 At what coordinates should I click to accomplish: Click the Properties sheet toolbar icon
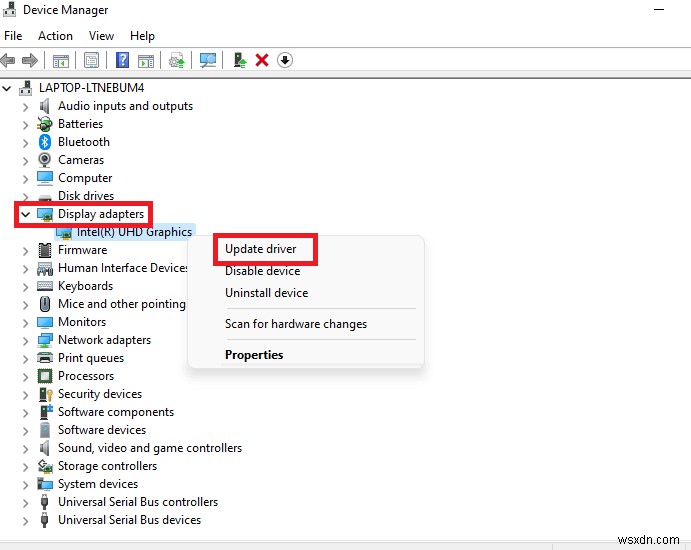click(92, 61)
